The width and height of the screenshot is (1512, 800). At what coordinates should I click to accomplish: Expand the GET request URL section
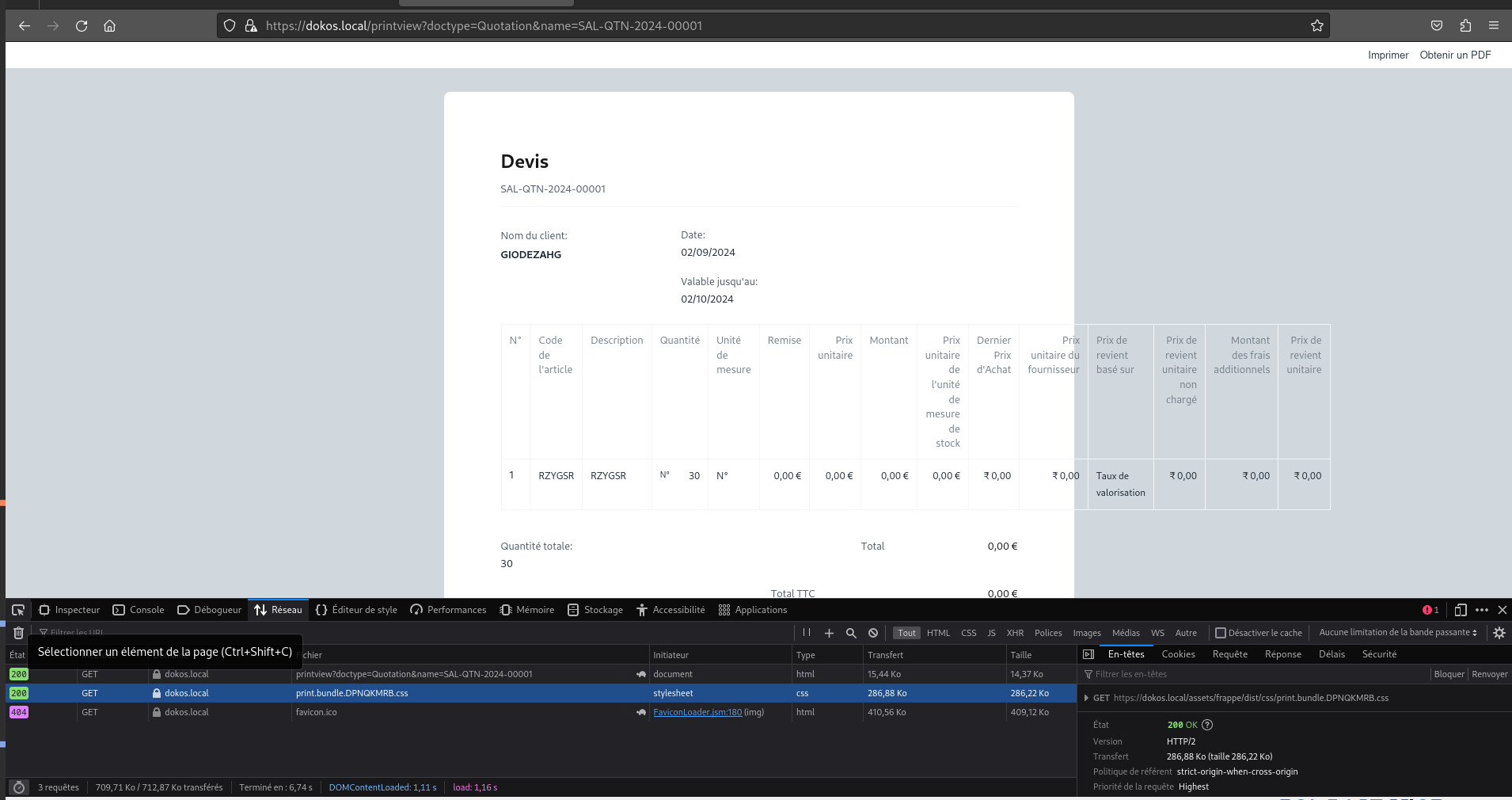pos(1086,698)
